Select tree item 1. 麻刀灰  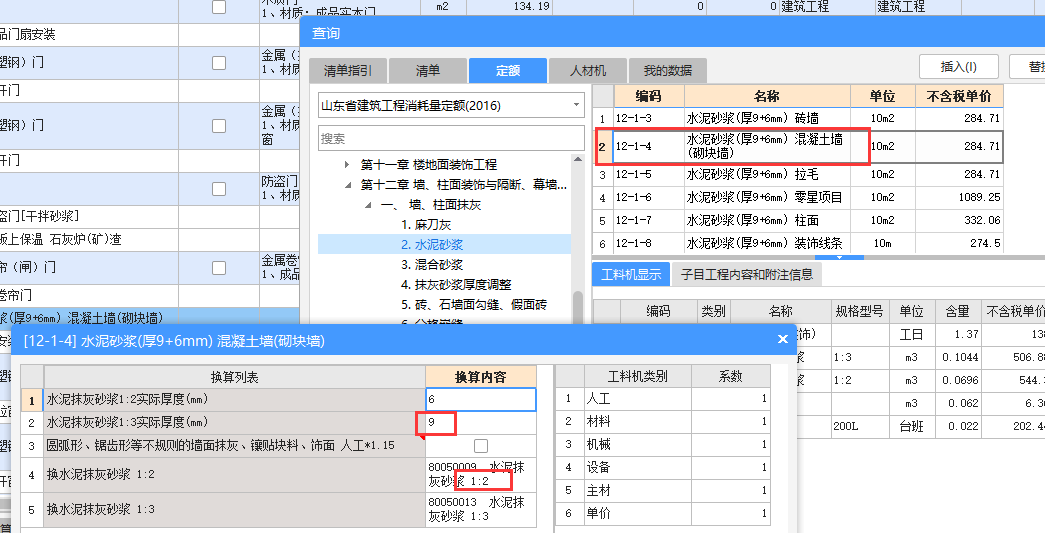coord(427,225)
